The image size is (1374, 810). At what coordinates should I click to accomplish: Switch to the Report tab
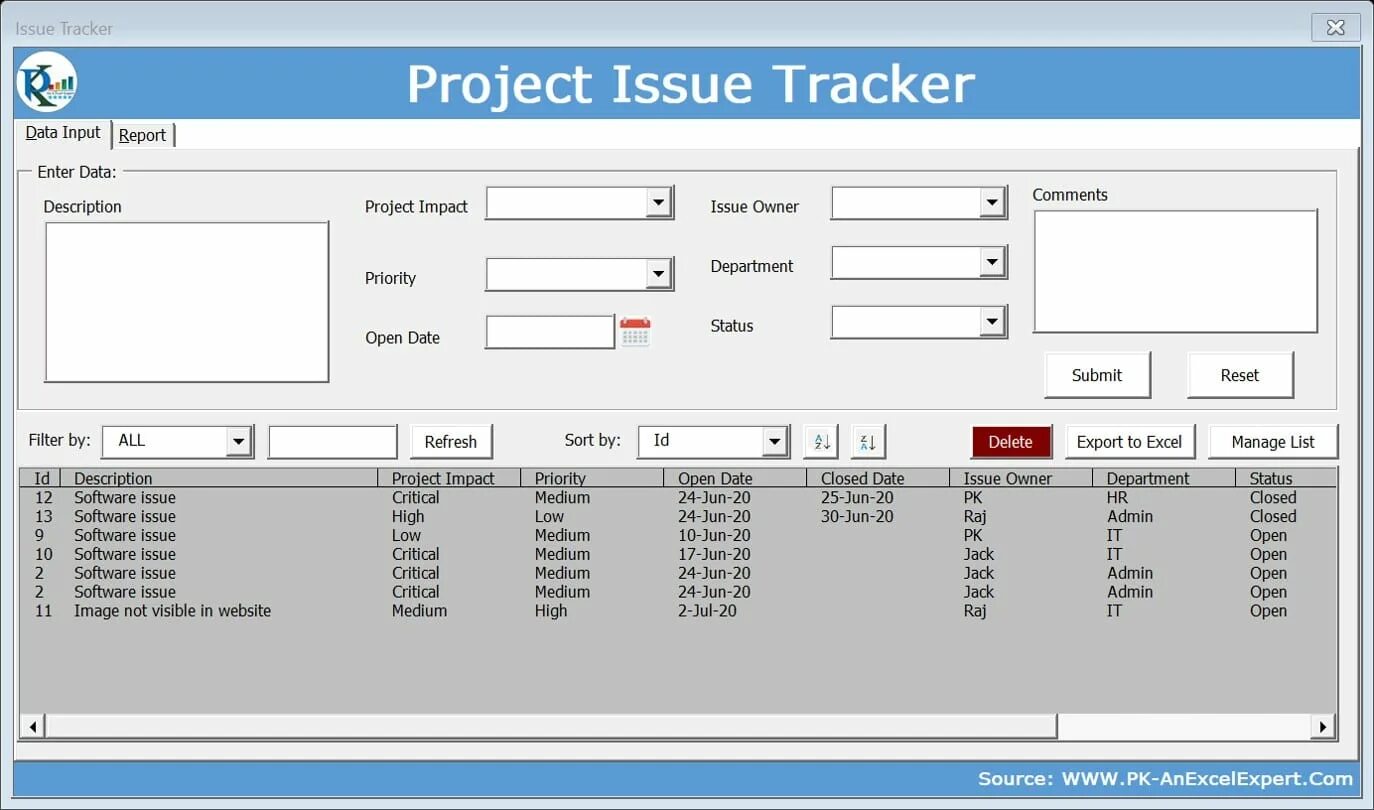click(x=142, y=135)
